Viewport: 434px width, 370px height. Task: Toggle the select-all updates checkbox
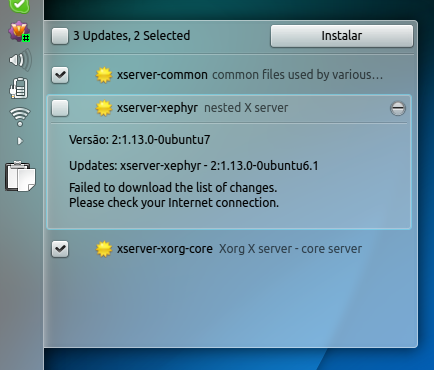point(60,36)
